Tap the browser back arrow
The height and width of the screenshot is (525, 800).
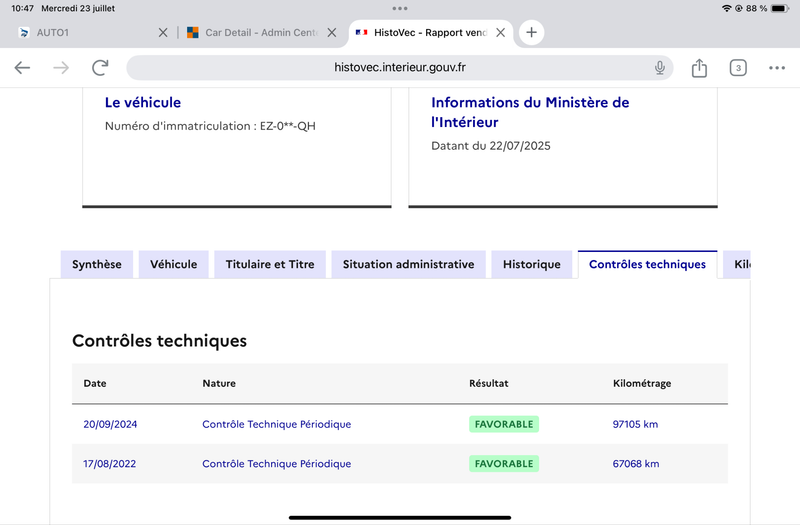tap(22, 68)
